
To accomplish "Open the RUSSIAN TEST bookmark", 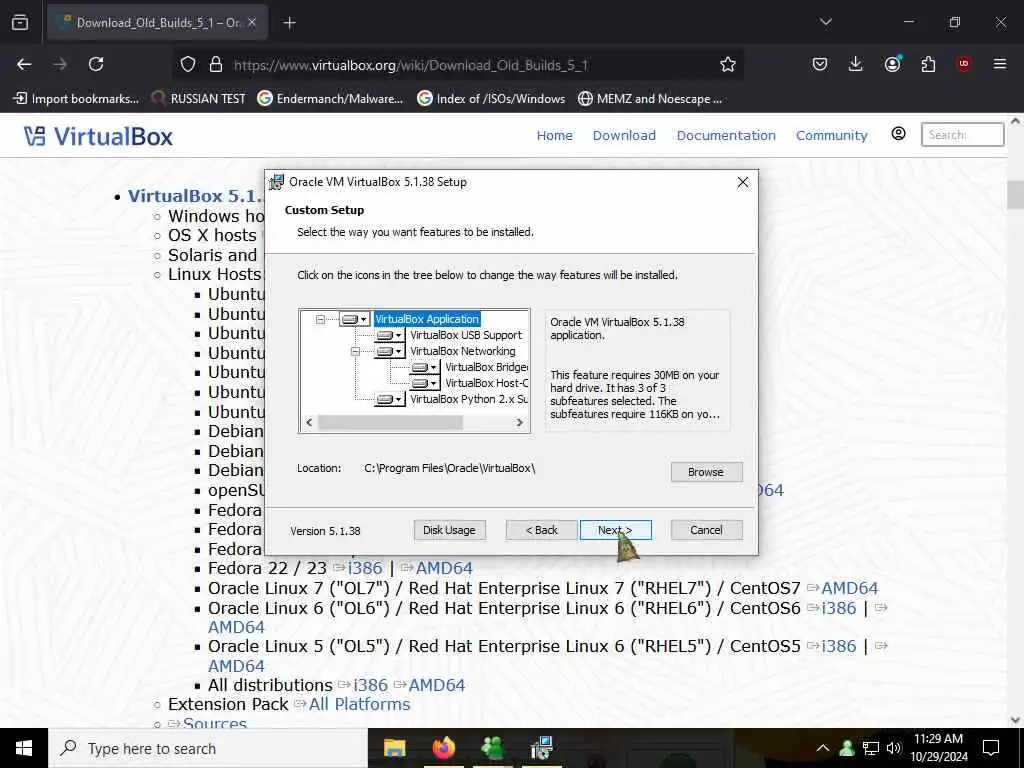I will pos(199,99).
